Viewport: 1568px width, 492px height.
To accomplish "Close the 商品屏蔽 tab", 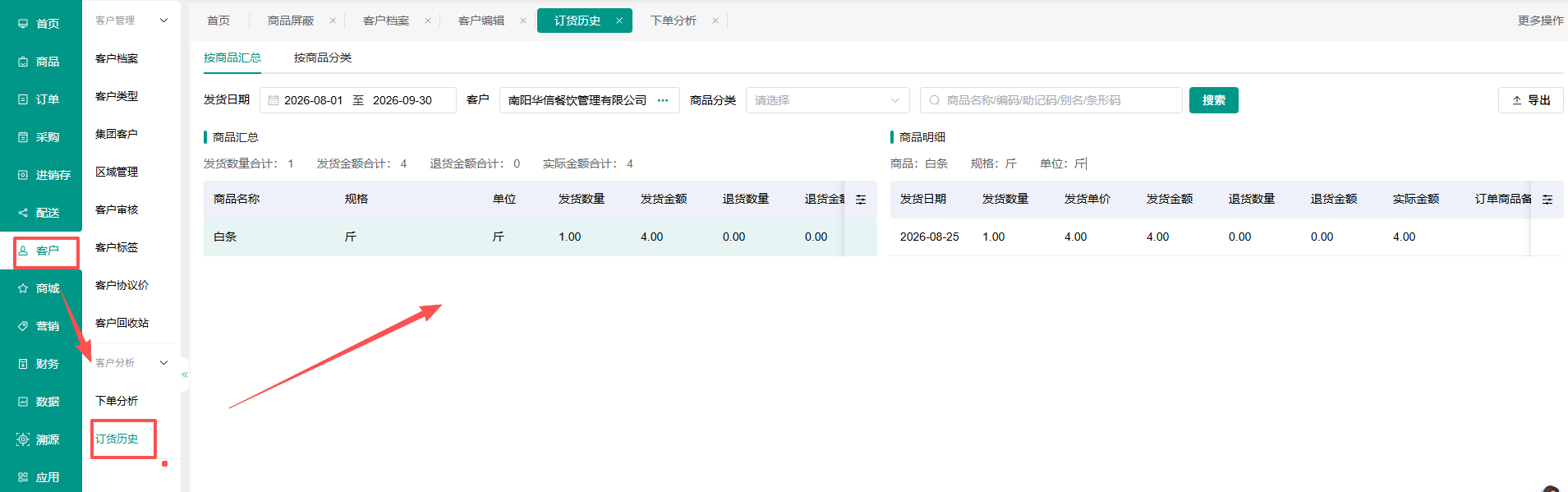I will [x=333, y=21].
